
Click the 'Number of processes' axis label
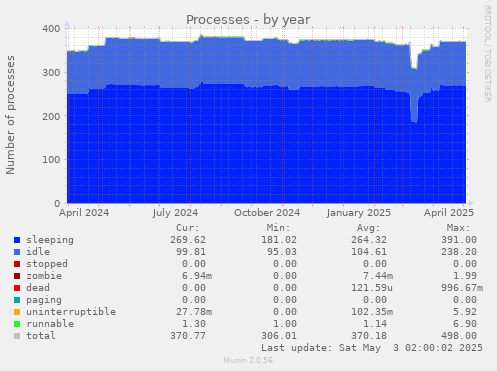coord(11,115)
